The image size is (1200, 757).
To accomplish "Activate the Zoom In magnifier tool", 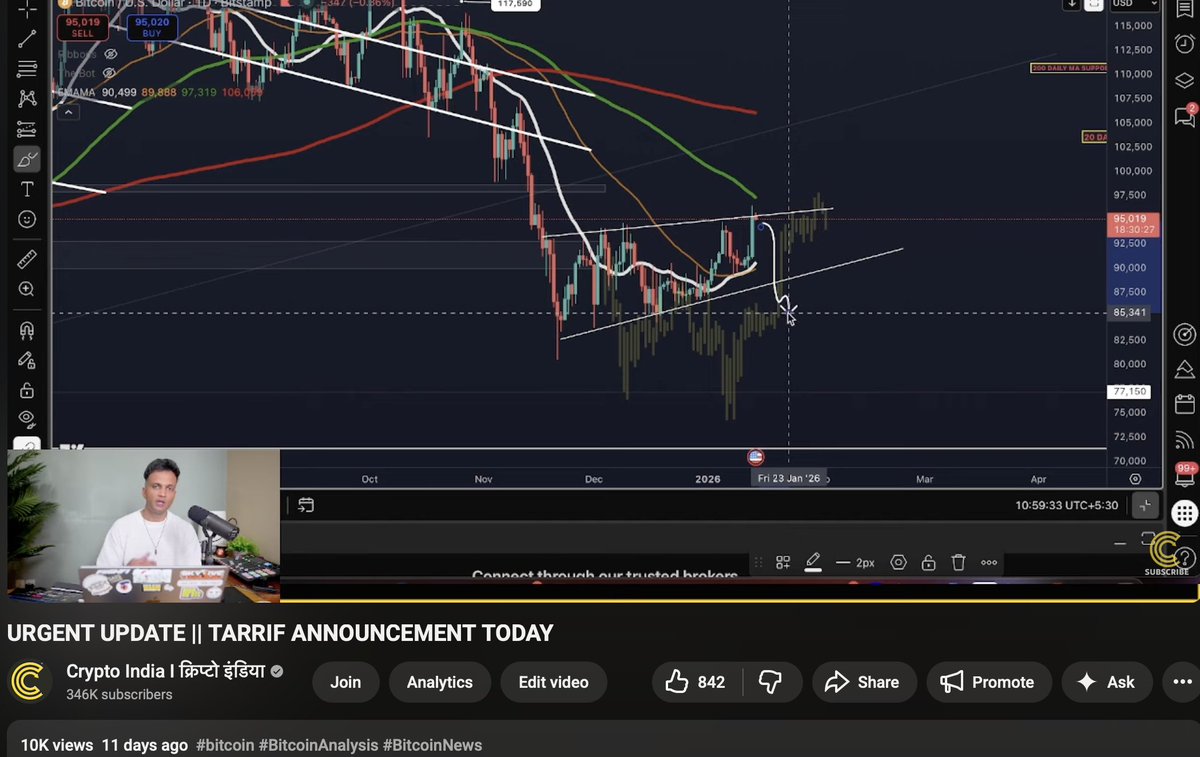I will [27, 290].
